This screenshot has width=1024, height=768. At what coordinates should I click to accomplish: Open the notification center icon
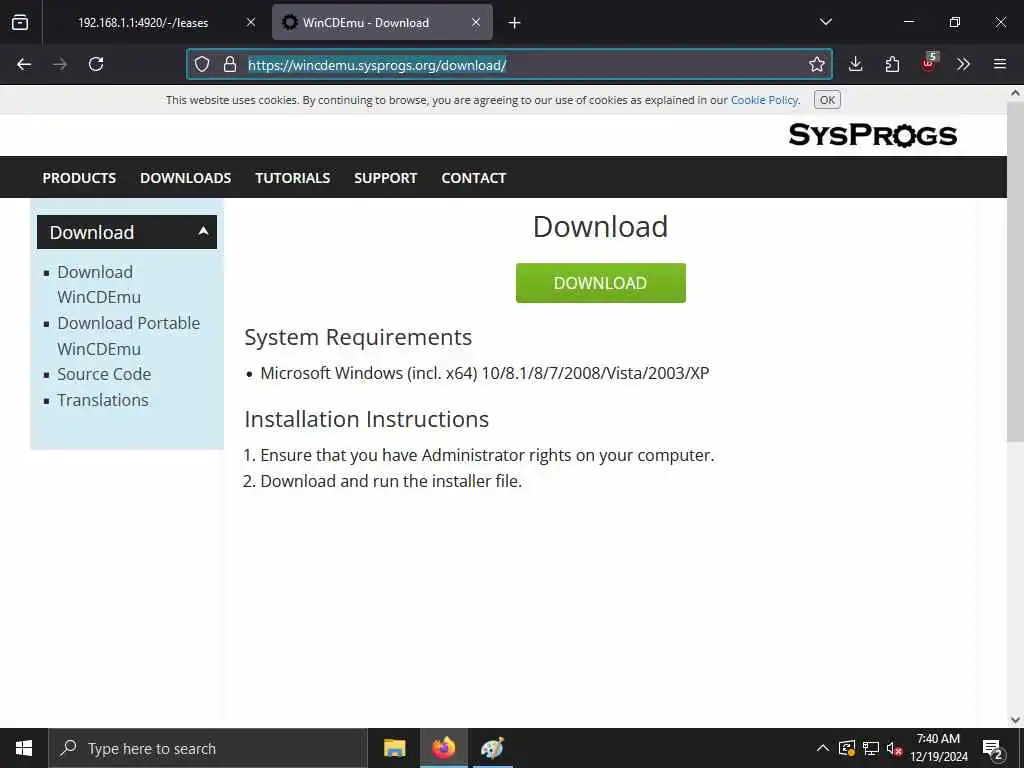coord(993,748)
